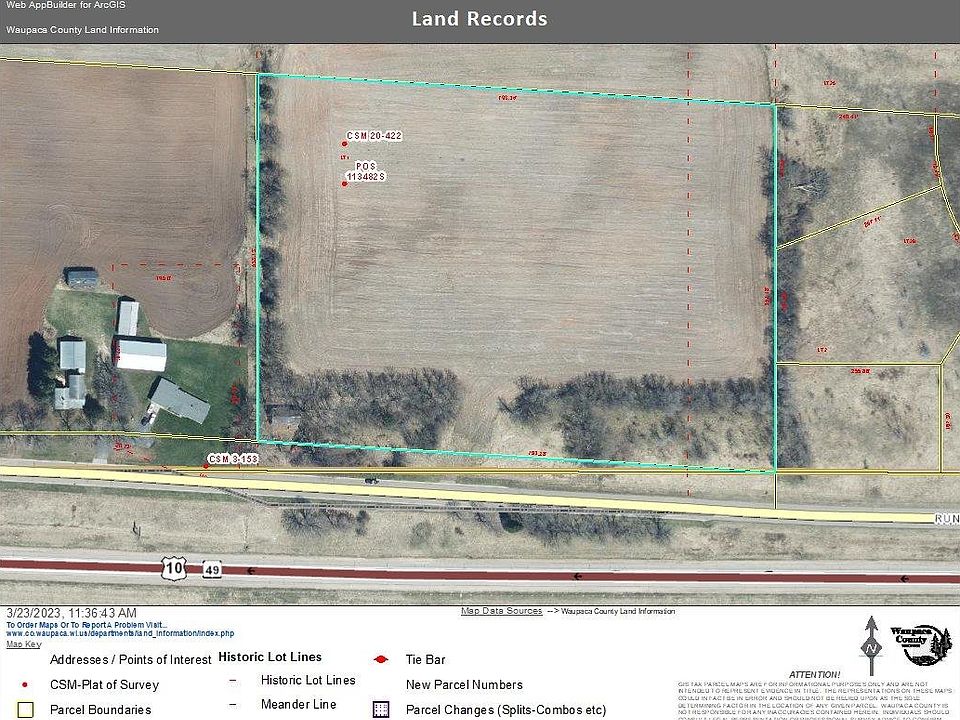Click the red Tie Bar legend symbol
960x720 pixels.
(x=381, y=660)
